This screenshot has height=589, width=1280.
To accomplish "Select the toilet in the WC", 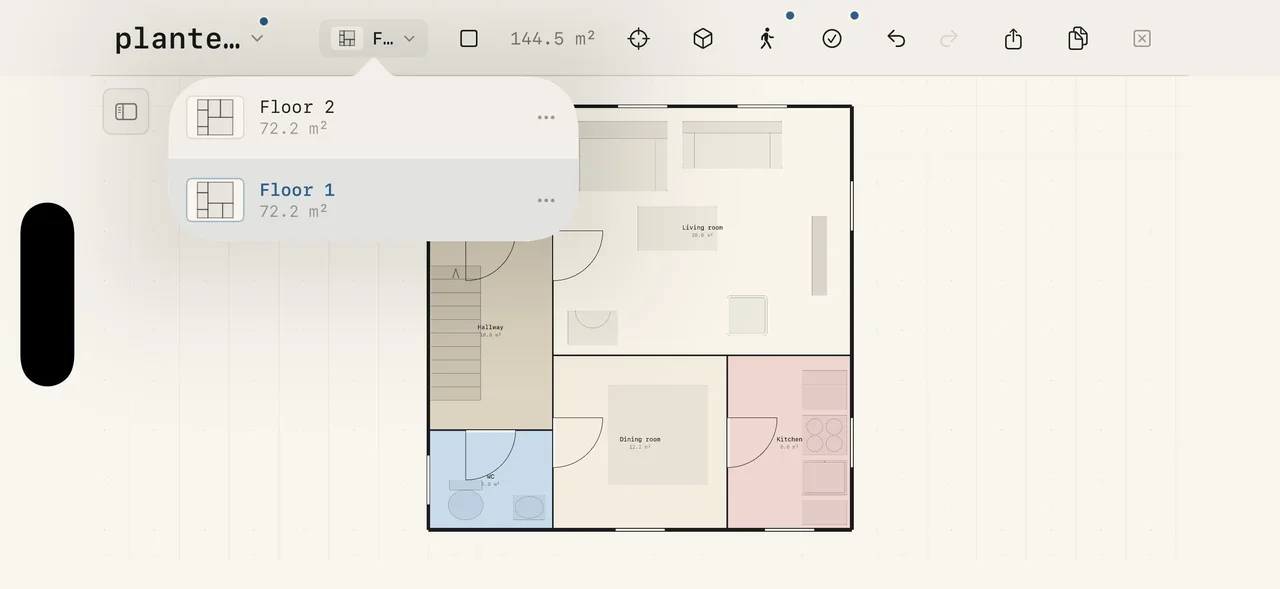I will [466, 500].
